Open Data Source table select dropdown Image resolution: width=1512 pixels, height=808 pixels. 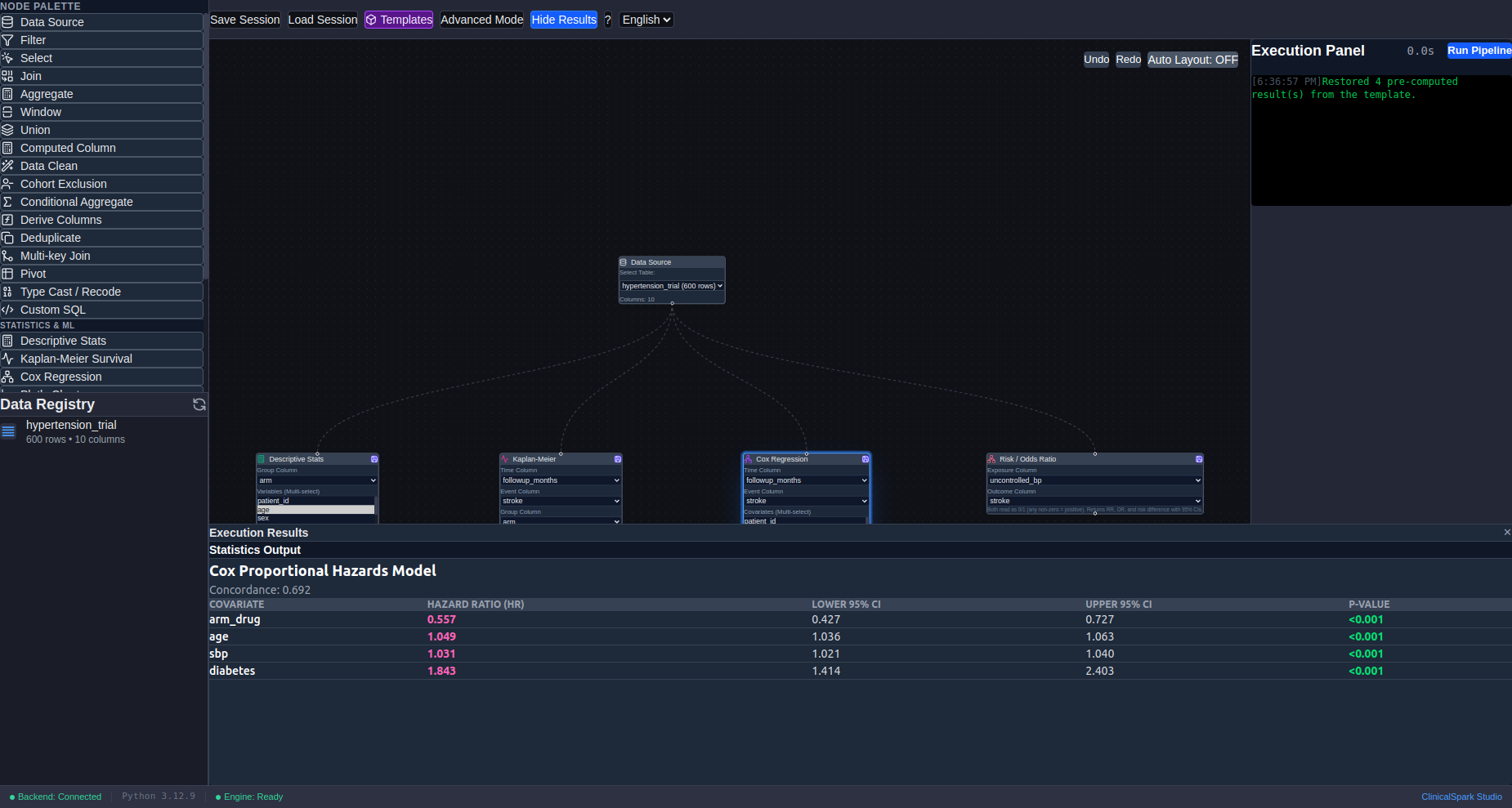pyautogui.click(x=672, y=286)
